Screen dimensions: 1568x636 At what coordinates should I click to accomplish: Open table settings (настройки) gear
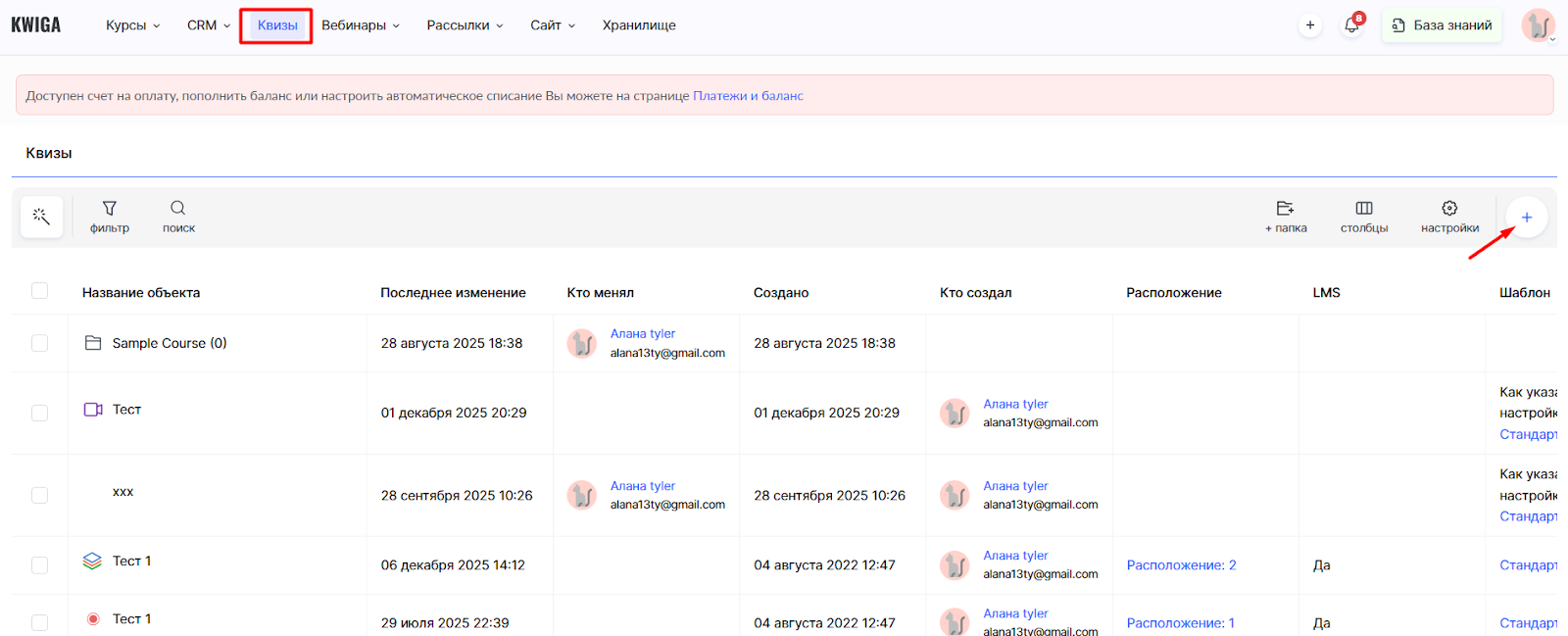(1449, 217)
